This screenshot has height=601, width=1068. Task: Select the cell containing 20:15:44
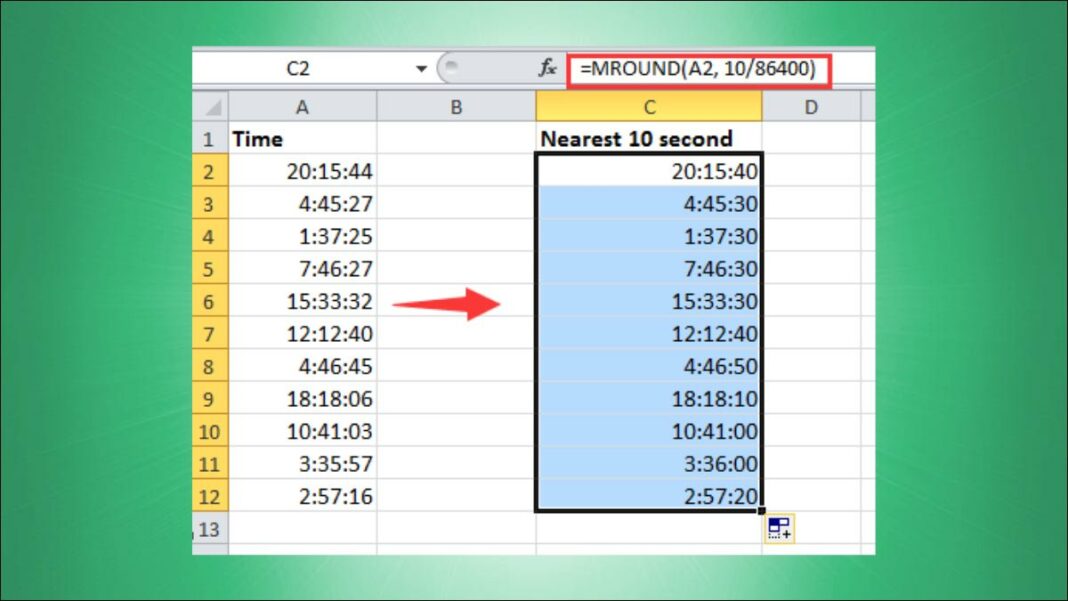pyautogui.click(x=302, y=171)
